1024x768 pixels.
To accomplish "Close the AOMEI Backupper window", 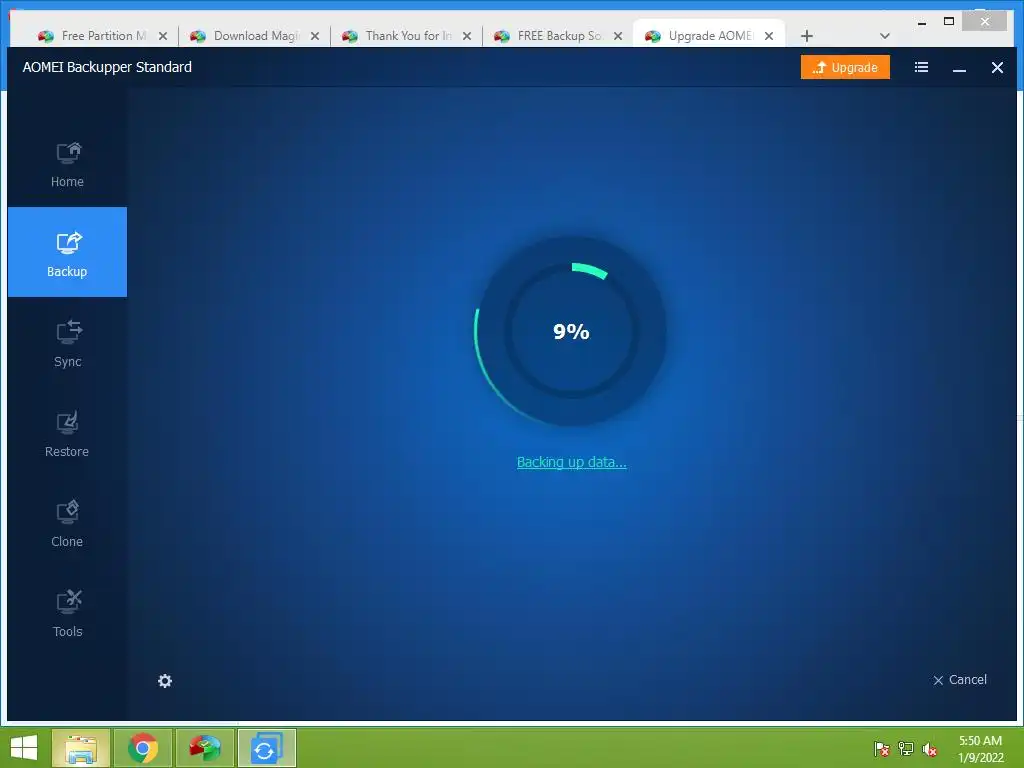I will point(997,67).
